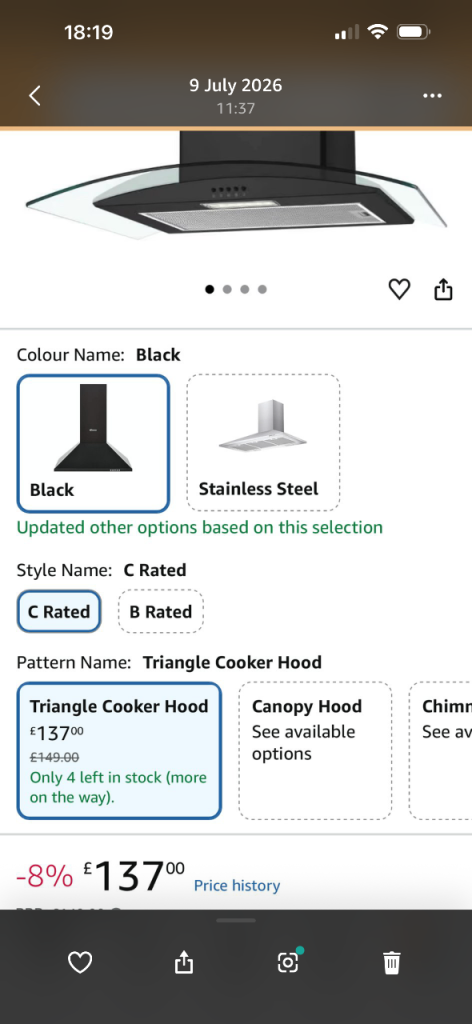This screenshot has height=1024, width=472.
Task: Add product to wishlist with heart outline
Action: tap(400, 289)
